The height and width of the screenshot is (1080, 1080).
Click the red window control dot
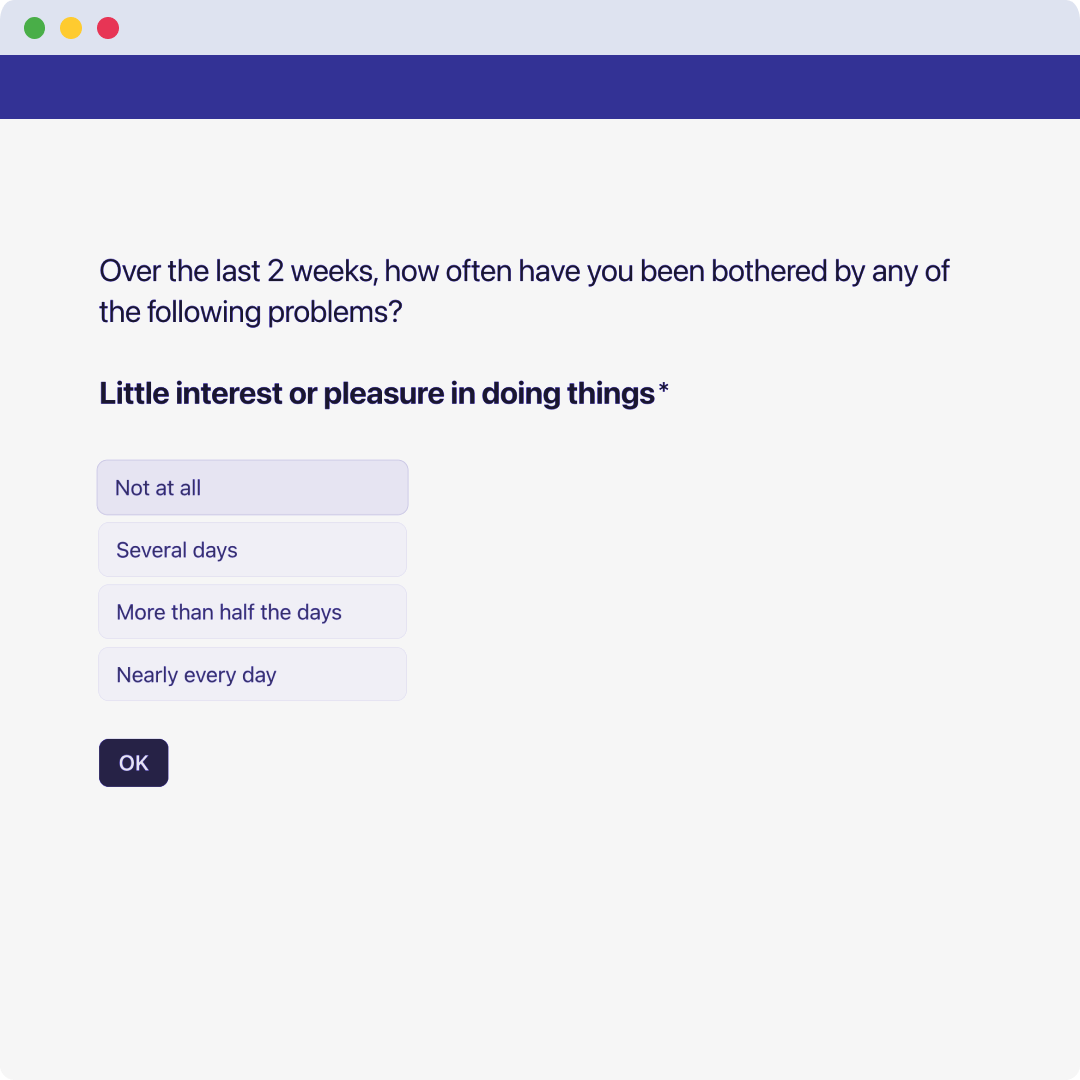coord(108,28)
